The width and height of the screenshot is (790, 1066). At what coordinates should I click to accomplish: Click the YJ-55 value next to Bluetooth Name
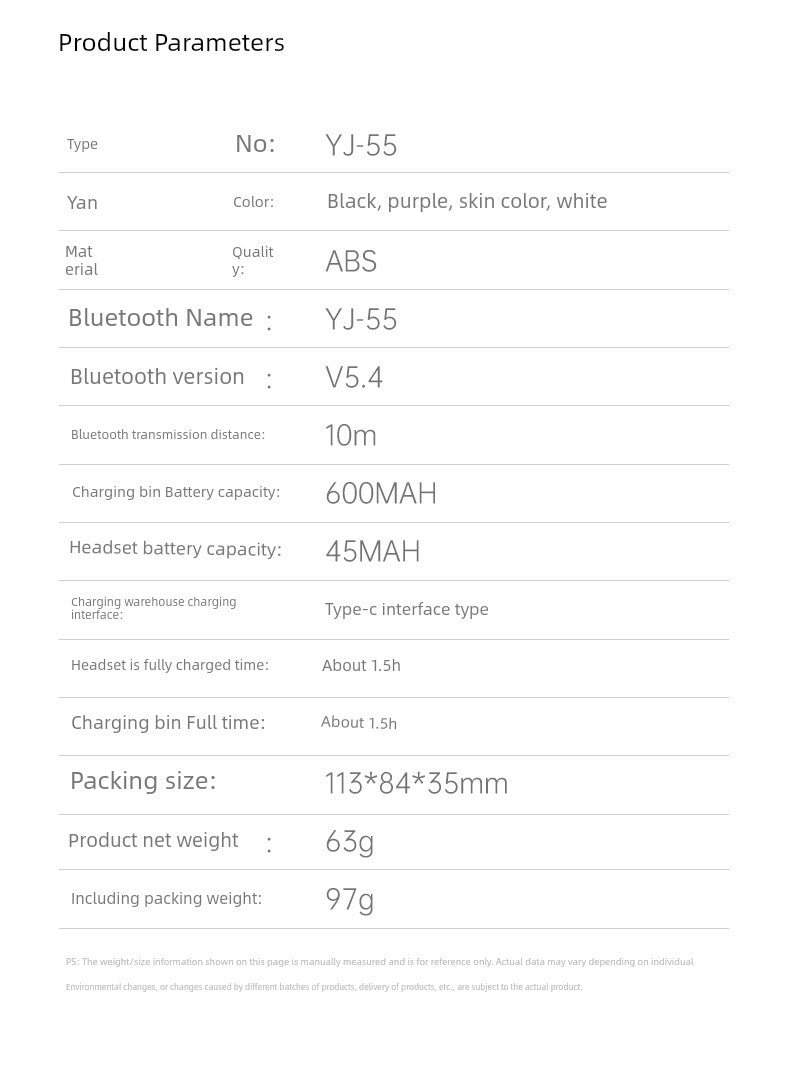[361, 320]
